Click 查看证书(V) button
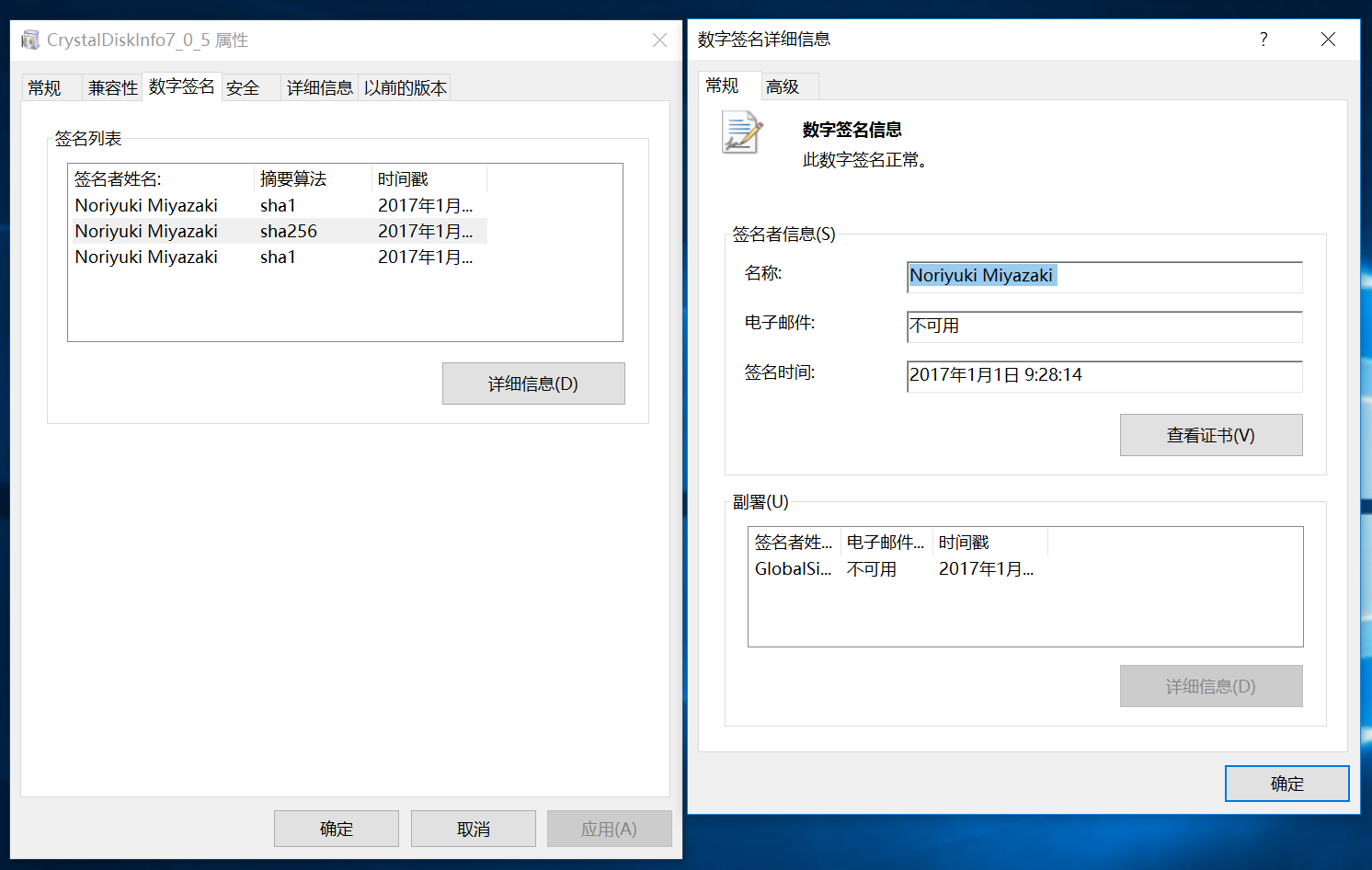This screenshot has width=1372, height=870. pyautogui.click(x=1211, y=435)
